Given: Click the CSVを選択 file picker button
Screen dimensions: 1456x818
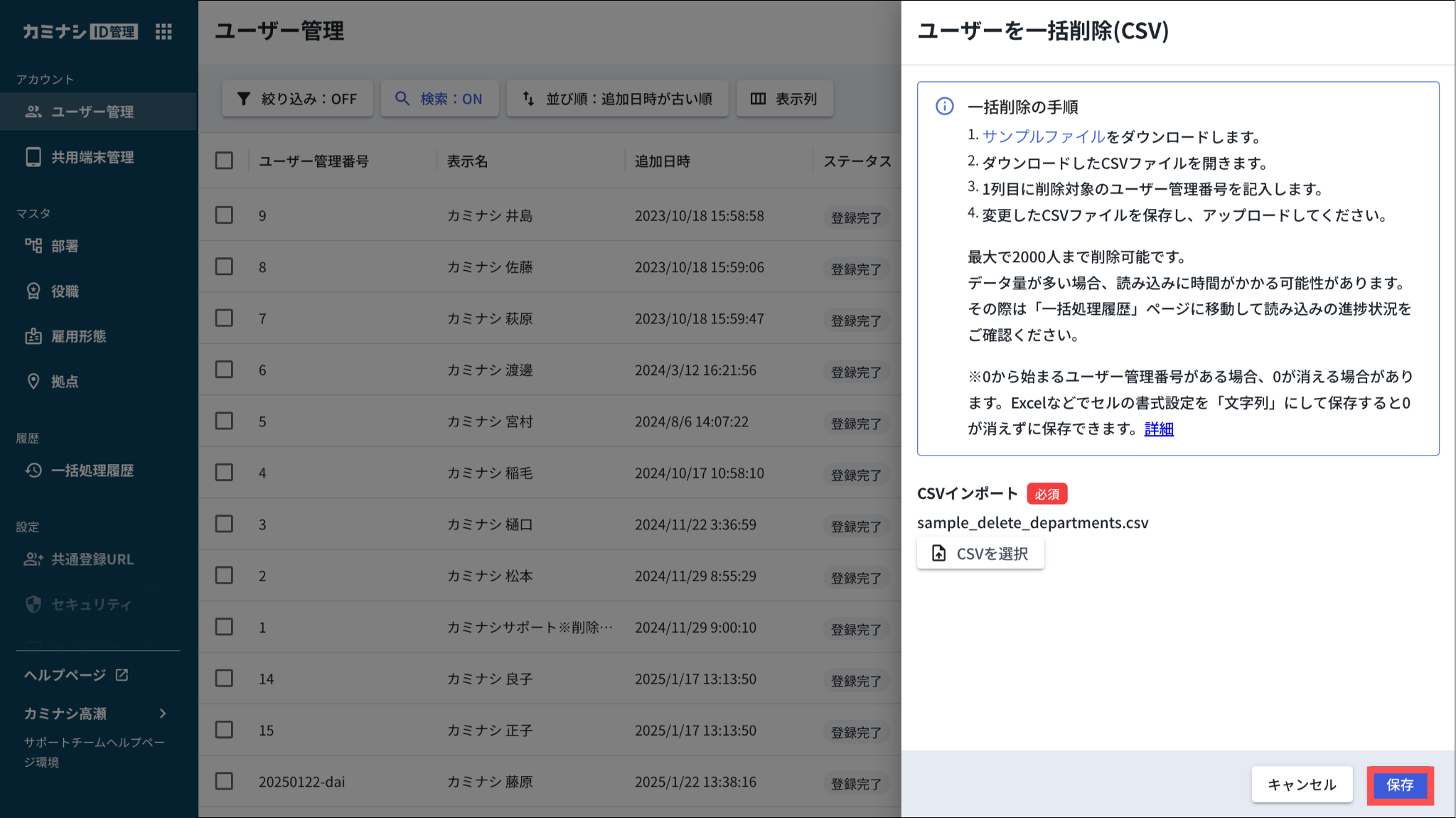Looking at the screenshot, I should pyautogui.click(x=980, y=554).
